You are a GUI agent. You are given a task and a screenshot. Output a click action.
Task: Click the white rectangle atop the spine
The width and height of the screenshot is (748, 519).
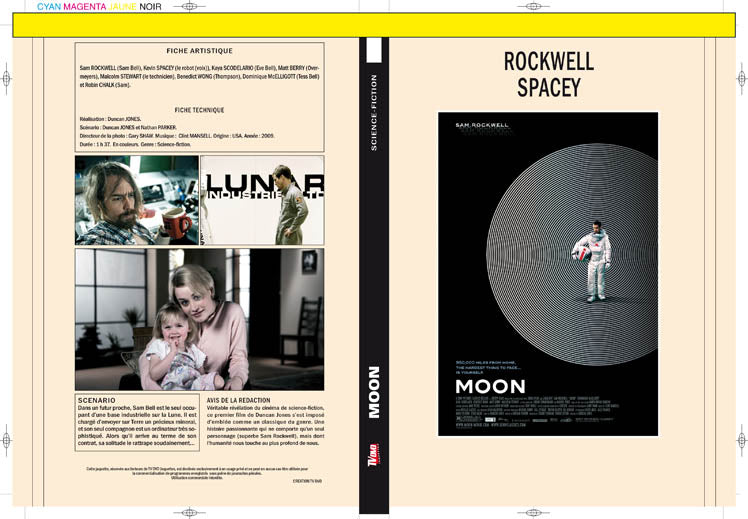pos(374,50)
